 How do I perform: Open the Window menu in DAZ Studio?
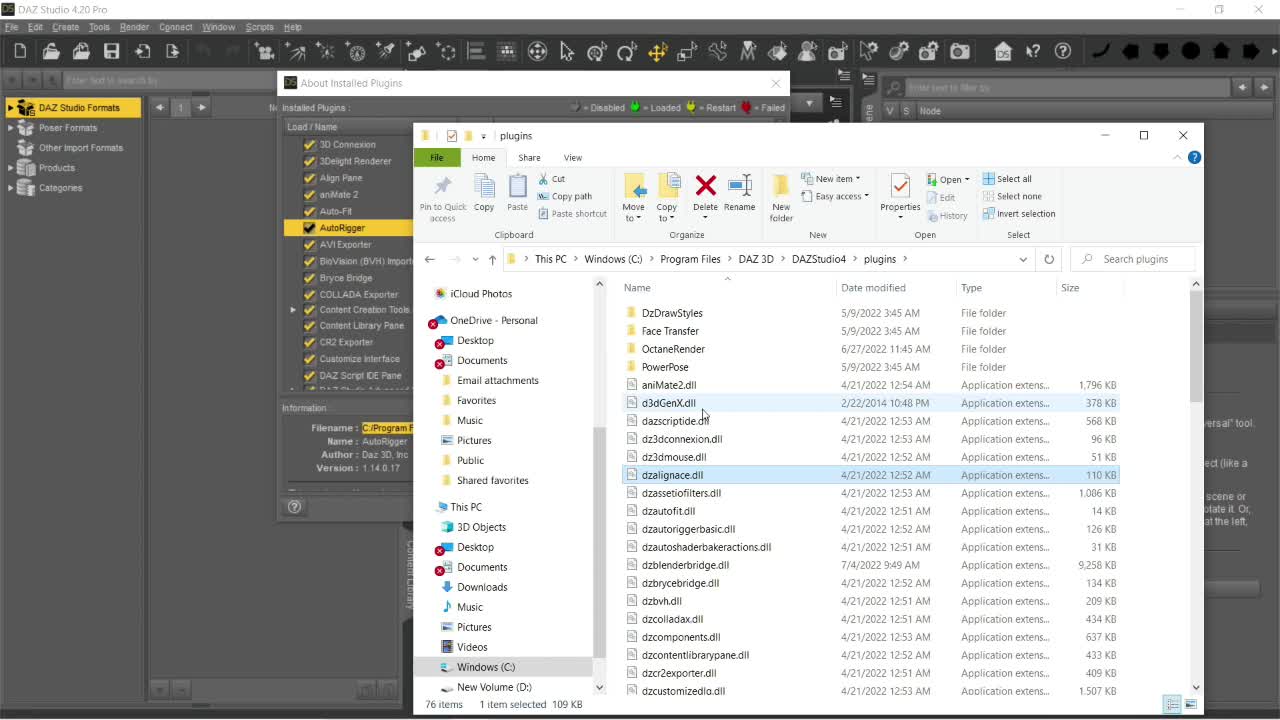pos(218,27)
